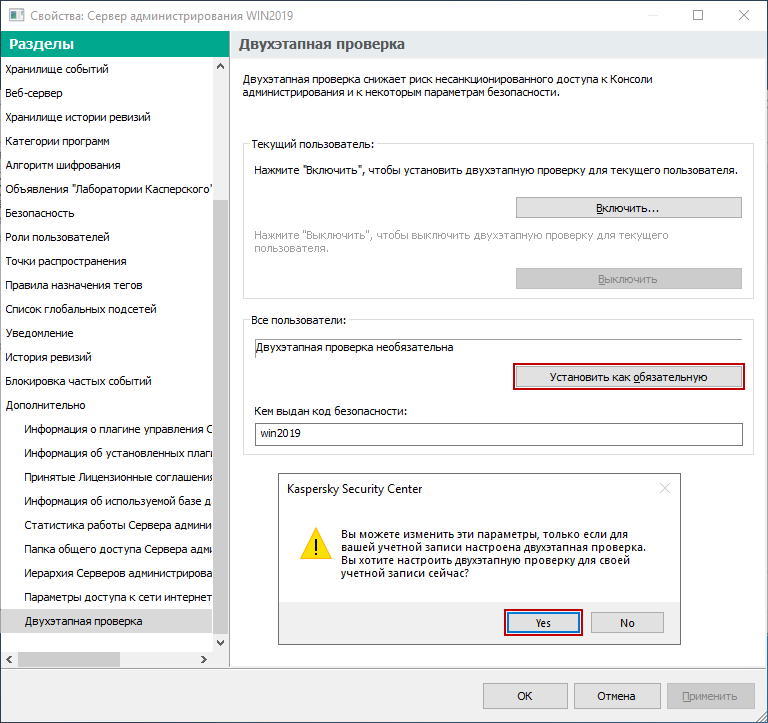Click the Отмена button
The width and height of the screenshot is (768, 723).
click(616, 696)
